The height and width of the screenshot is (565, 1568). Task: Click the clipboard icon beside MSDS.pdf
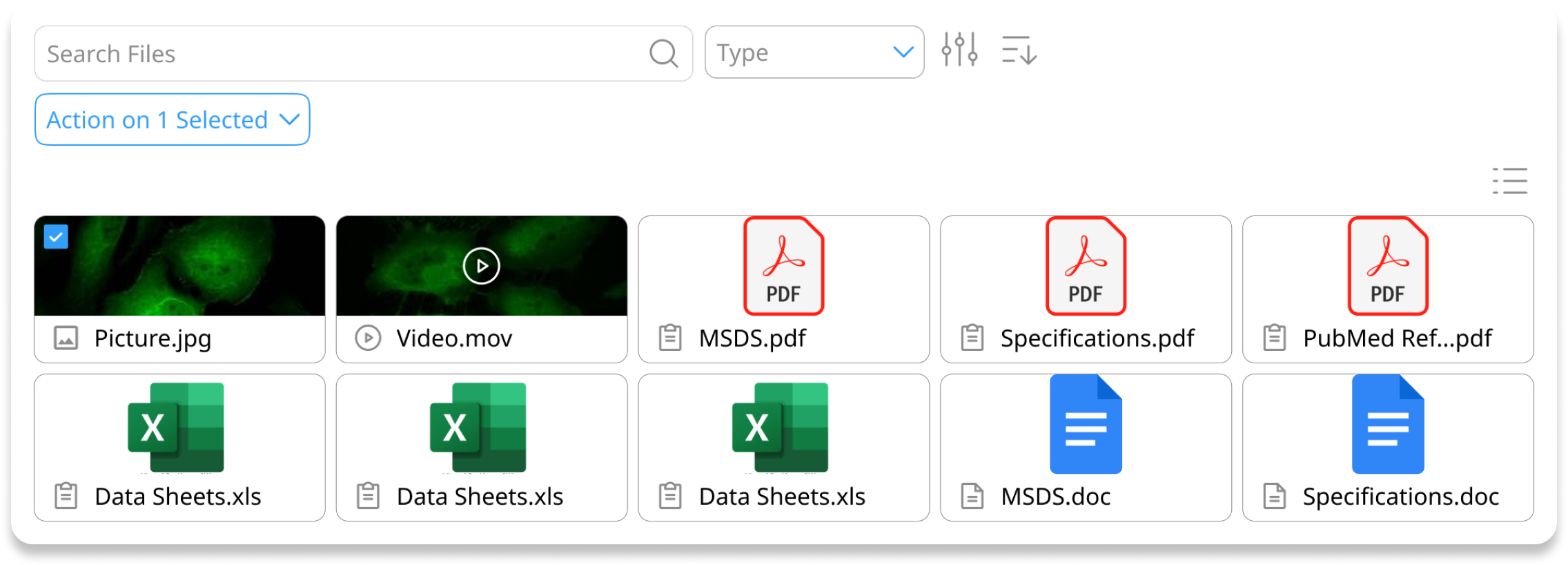670,338
